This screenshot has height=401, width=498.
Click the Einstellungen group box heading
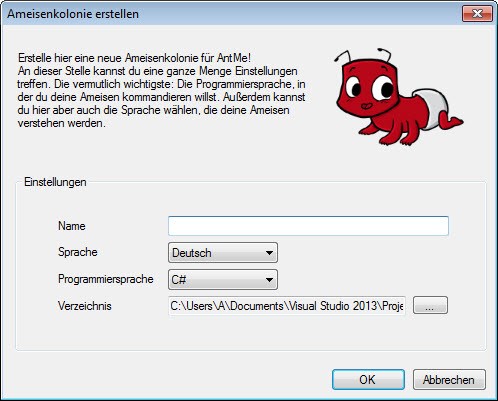[55, 182]
